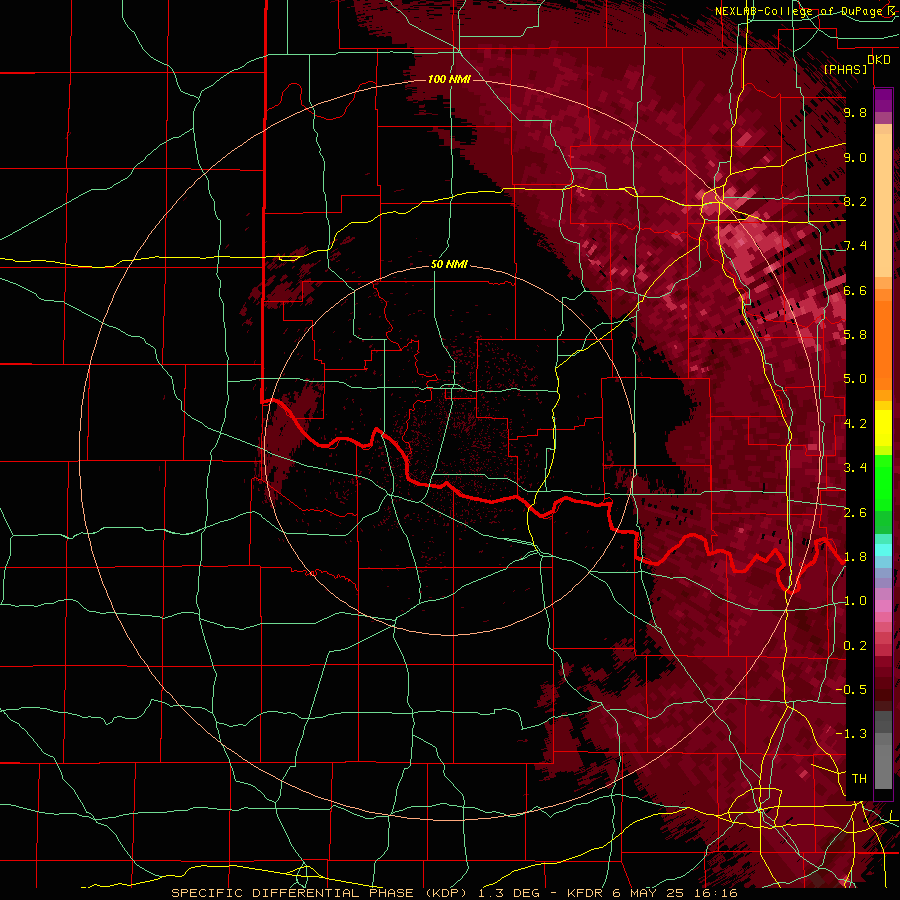Click the cyan segment of the color bar
The image size is (900, 900).
883,550
